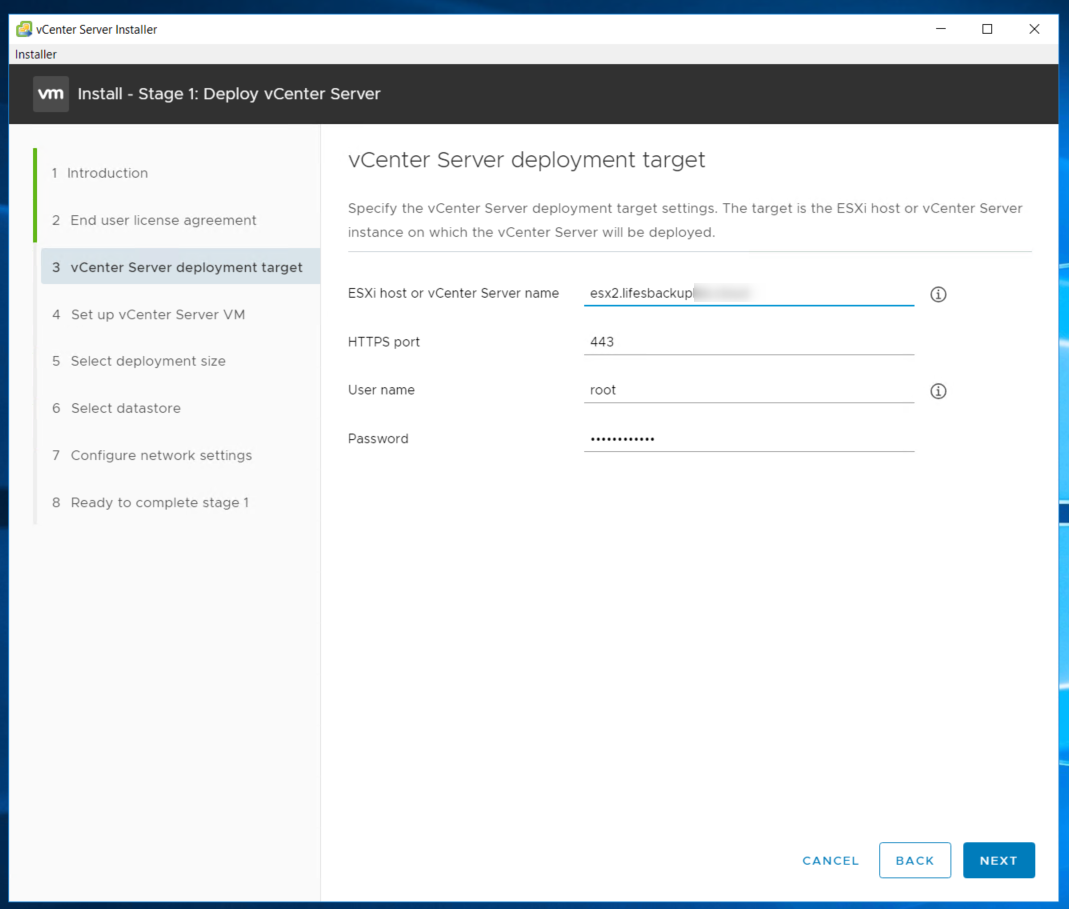Viewport: 1069px width, 909px height.
Task: Click the vCenter Server Installer title bar icon
Action: coord(24,29)
